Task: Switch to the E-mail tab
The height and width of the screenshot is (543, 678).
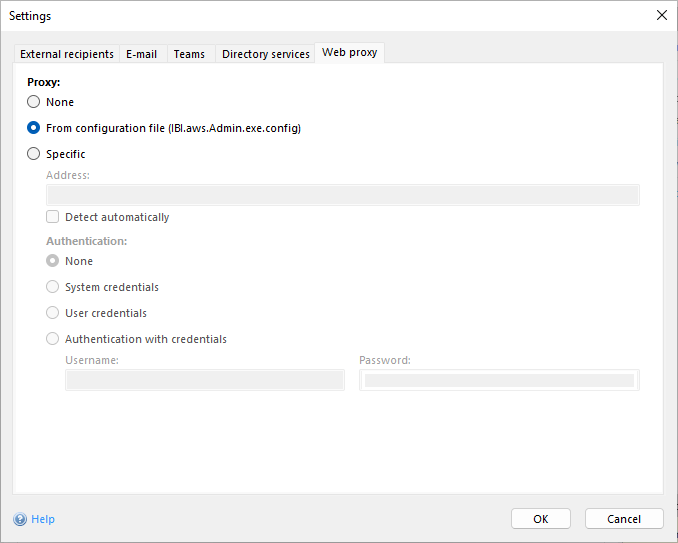Action: coord(141,54)
